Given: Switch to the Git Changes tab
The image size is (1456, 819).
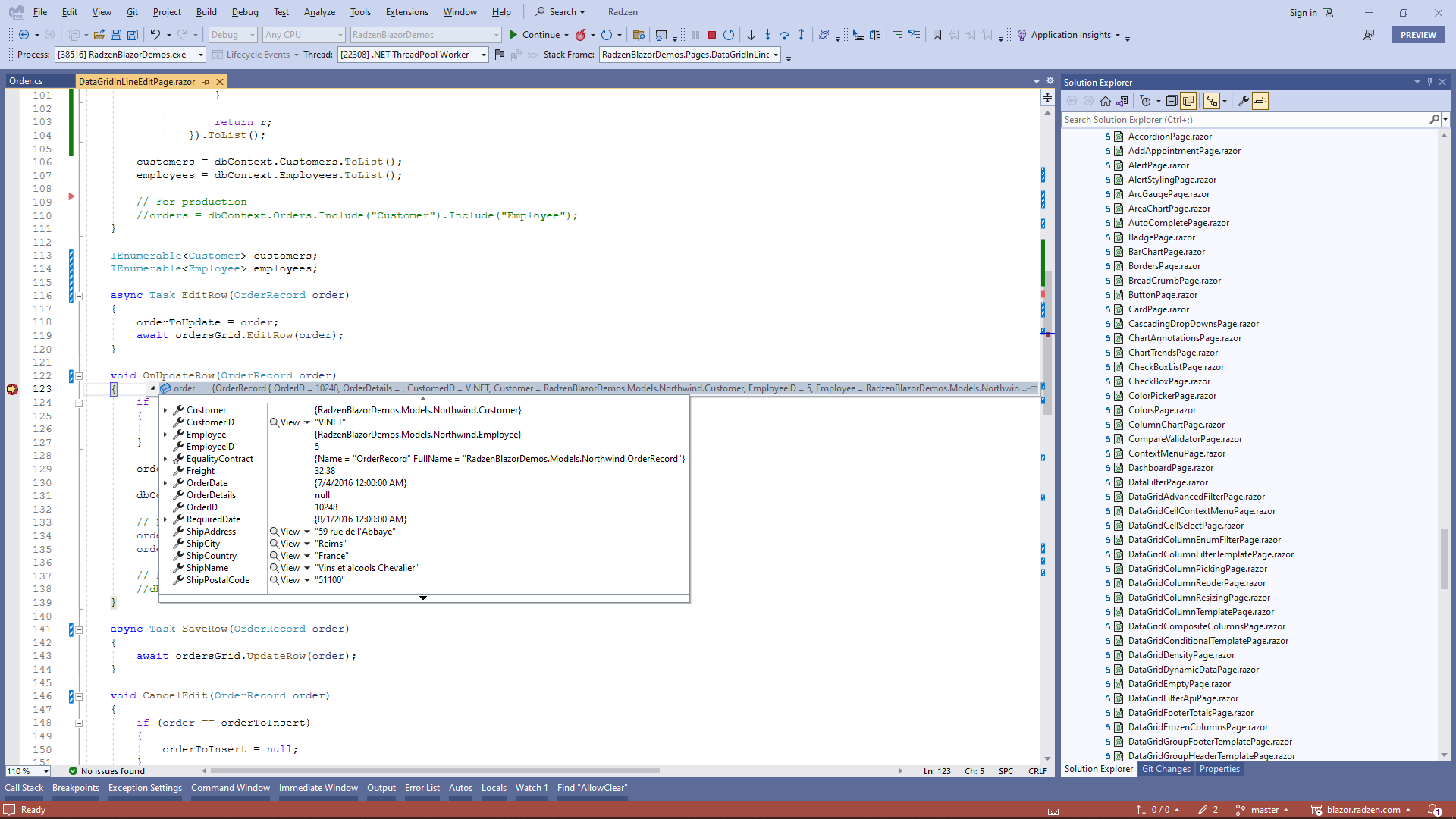Looking at the screenshot, I should (1166, 769).
